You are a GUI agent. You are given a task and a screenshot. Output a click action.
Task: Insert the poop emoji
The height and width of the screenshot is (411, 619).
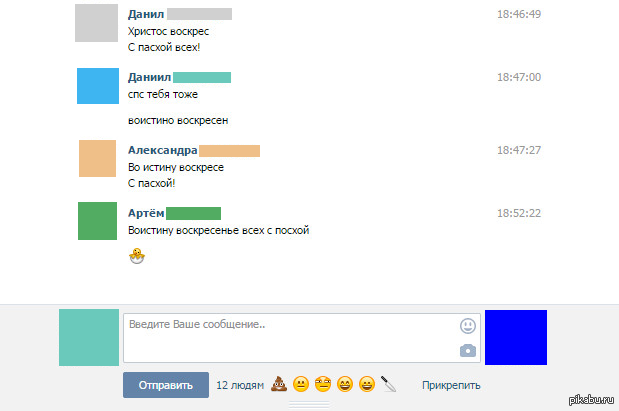[x=279, y=384]
